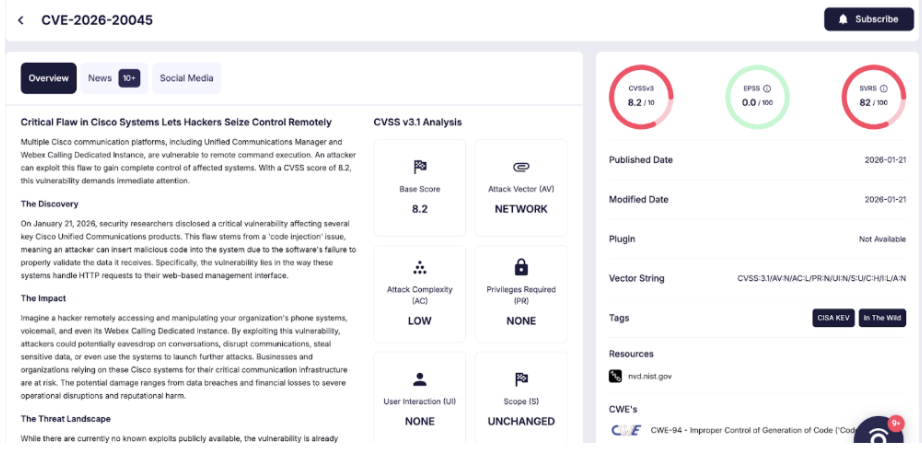Click the Attack Vector paperclip icon
The image size is (922, 462).
[520, 167]
